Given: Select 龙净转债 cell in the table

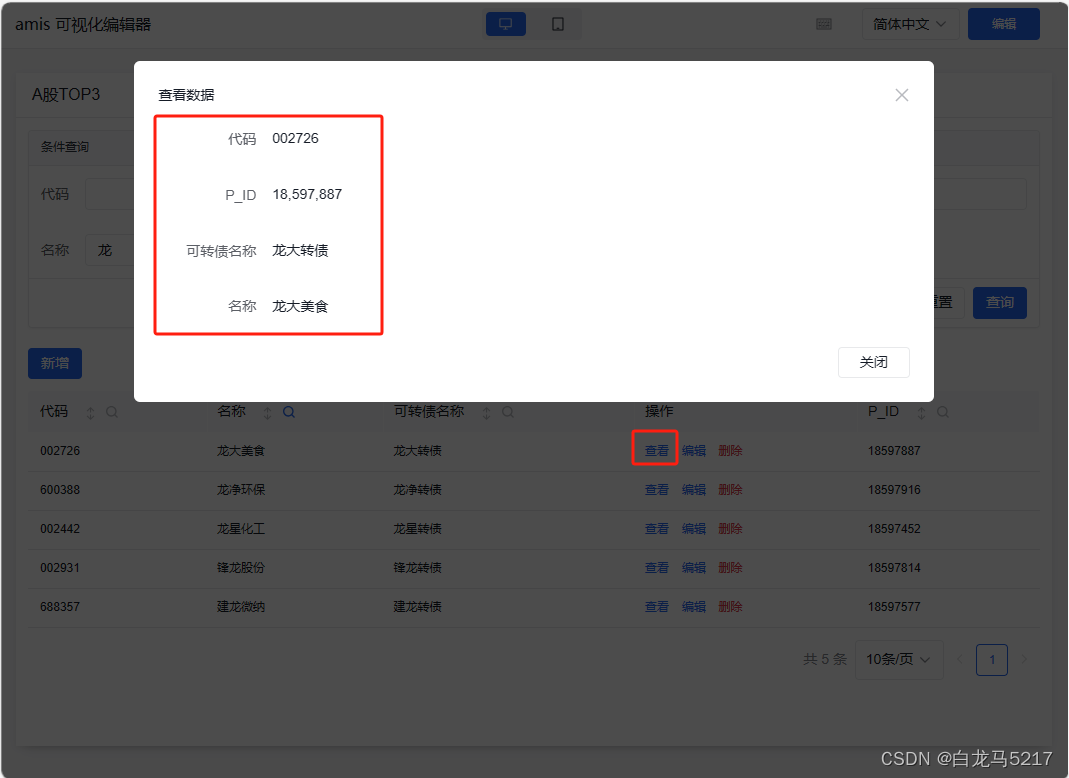Looking at the screenshot, I should (417, 490).
